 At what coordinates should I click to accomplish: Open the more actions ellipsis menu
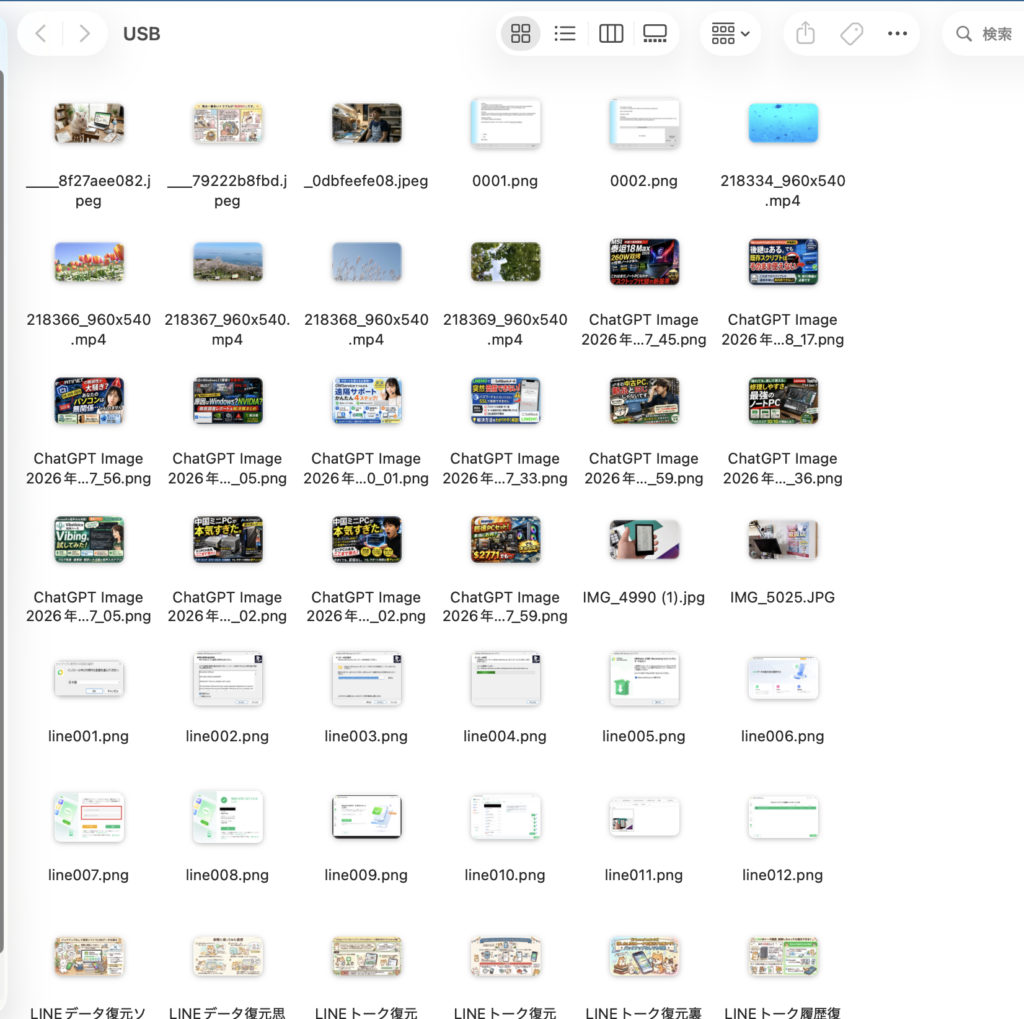tap(897, 33)
